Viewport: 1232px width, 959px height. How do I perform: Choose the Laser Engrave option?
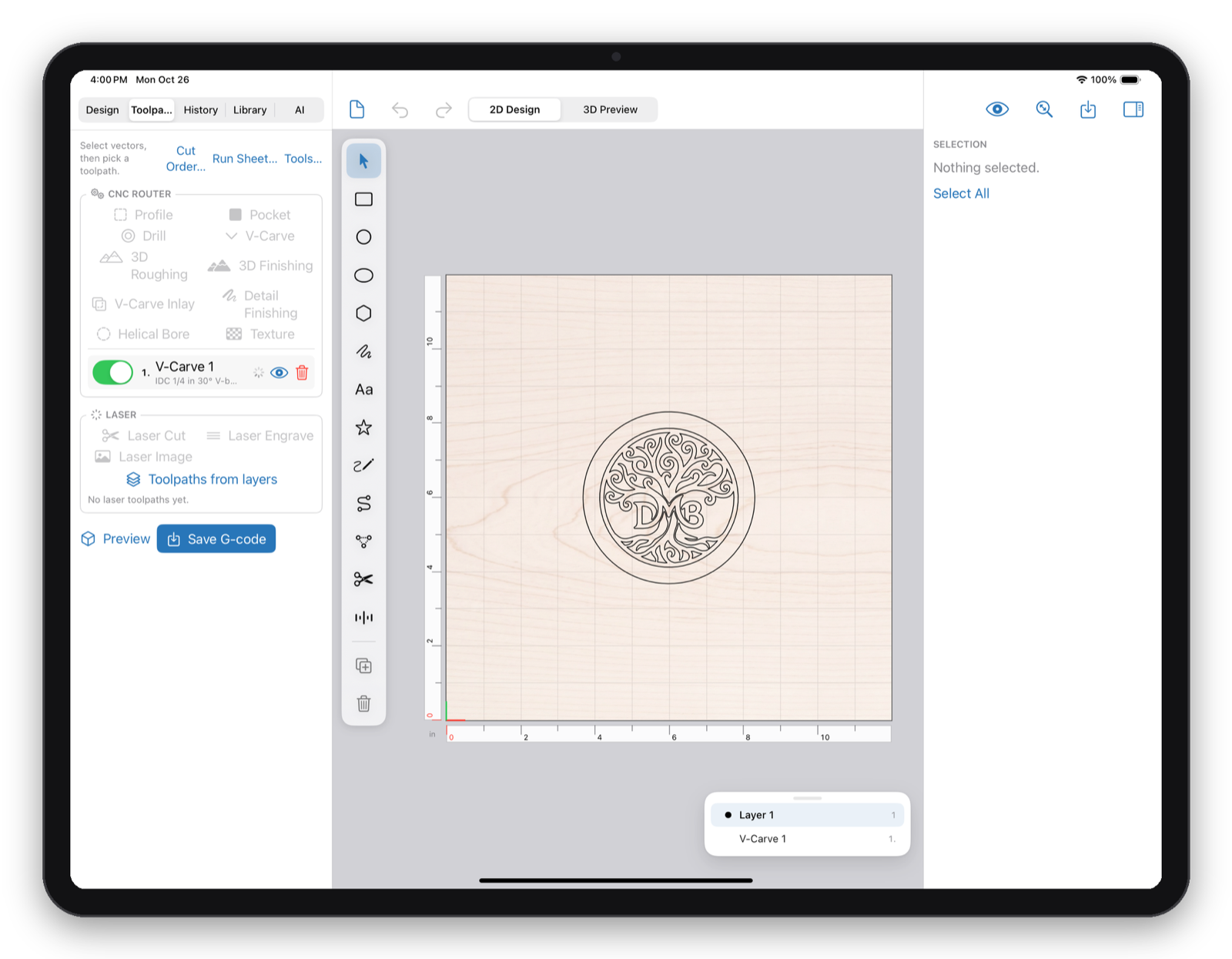[260, 436]
